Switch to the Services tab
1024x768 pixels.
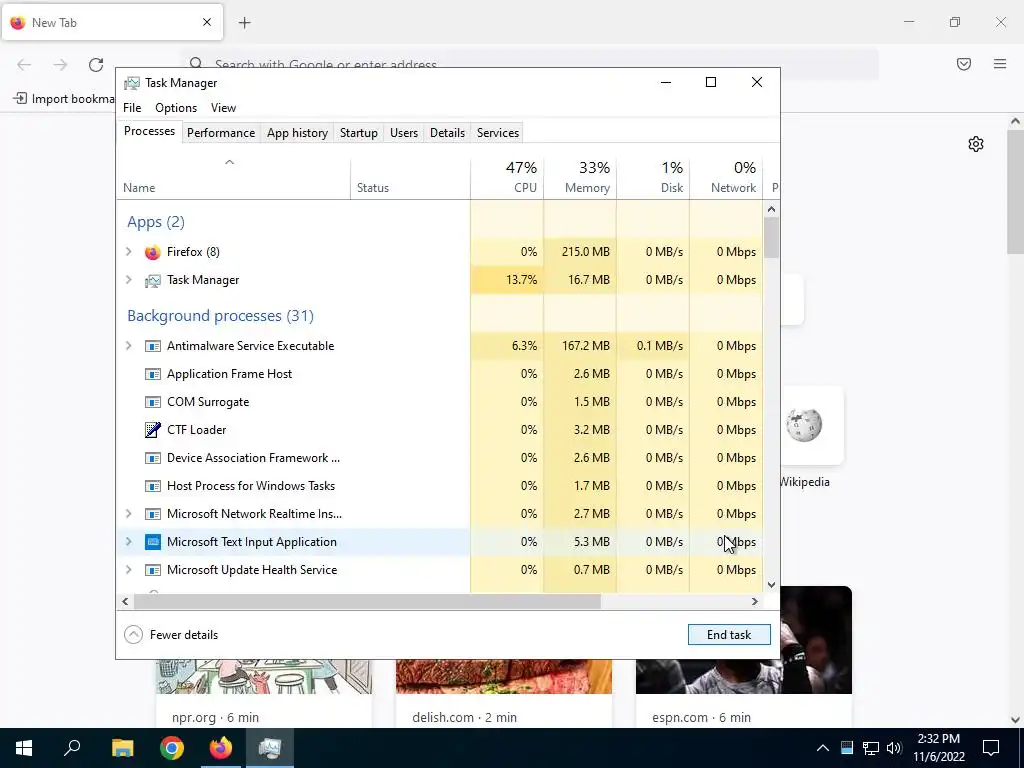pyautogui.click(x=498, y=133)
